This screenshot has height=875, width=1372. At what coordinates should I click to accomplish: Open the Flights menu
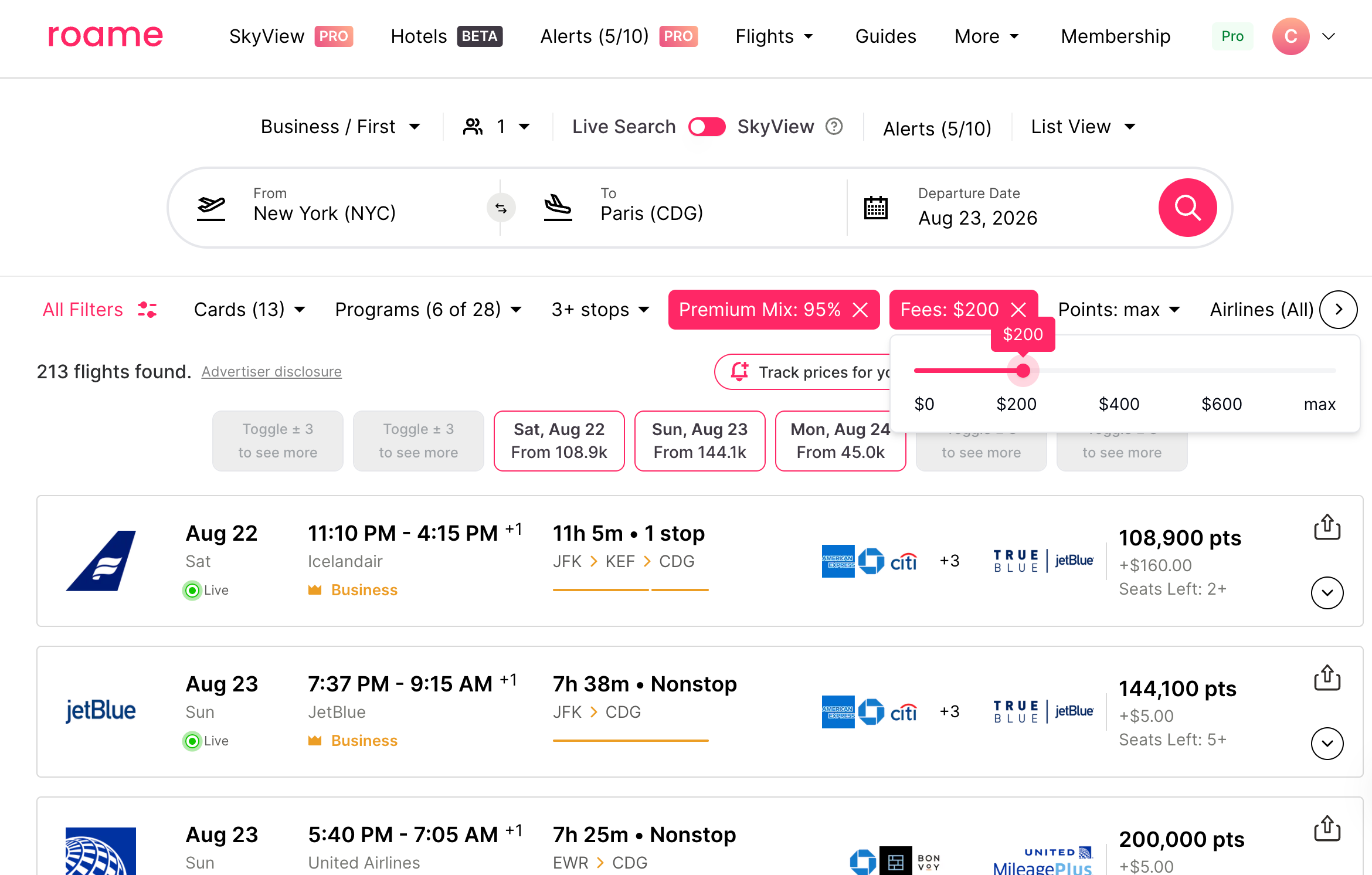(x=774, y=36)
